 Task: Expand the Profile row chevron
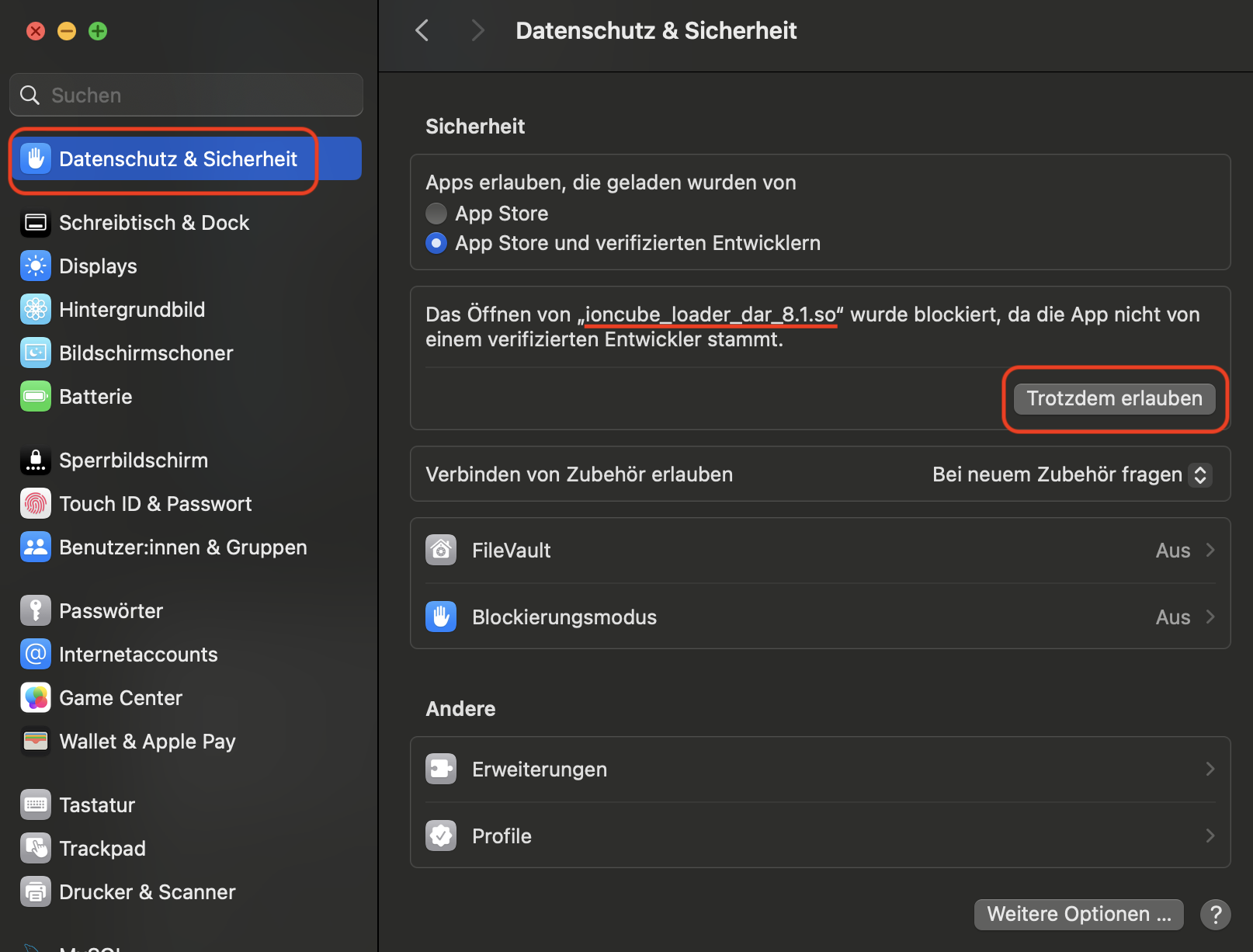tap(1210, 836)
